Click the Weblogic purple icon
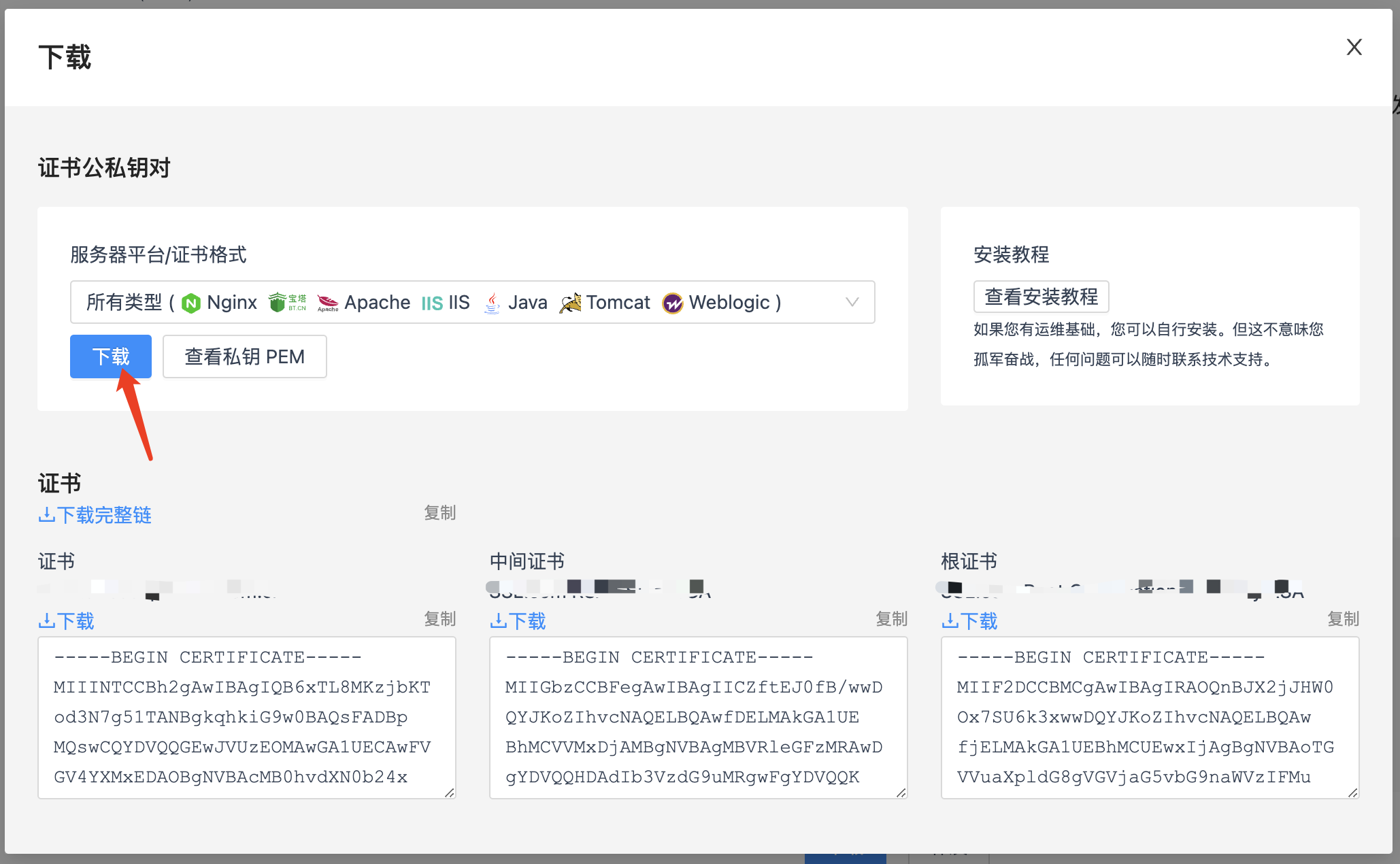The width and height of the screenshot is (1400, 864). (x=673, y=303)
